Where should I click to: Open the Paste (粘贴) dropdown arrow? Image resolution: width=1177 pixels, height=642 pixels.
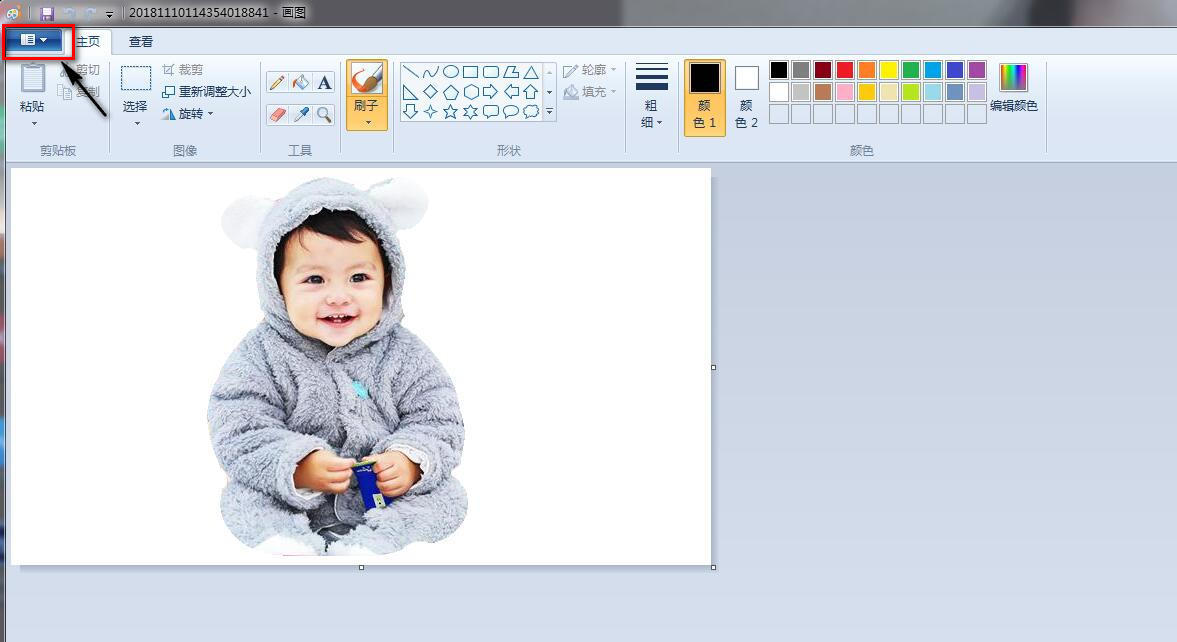33,123
